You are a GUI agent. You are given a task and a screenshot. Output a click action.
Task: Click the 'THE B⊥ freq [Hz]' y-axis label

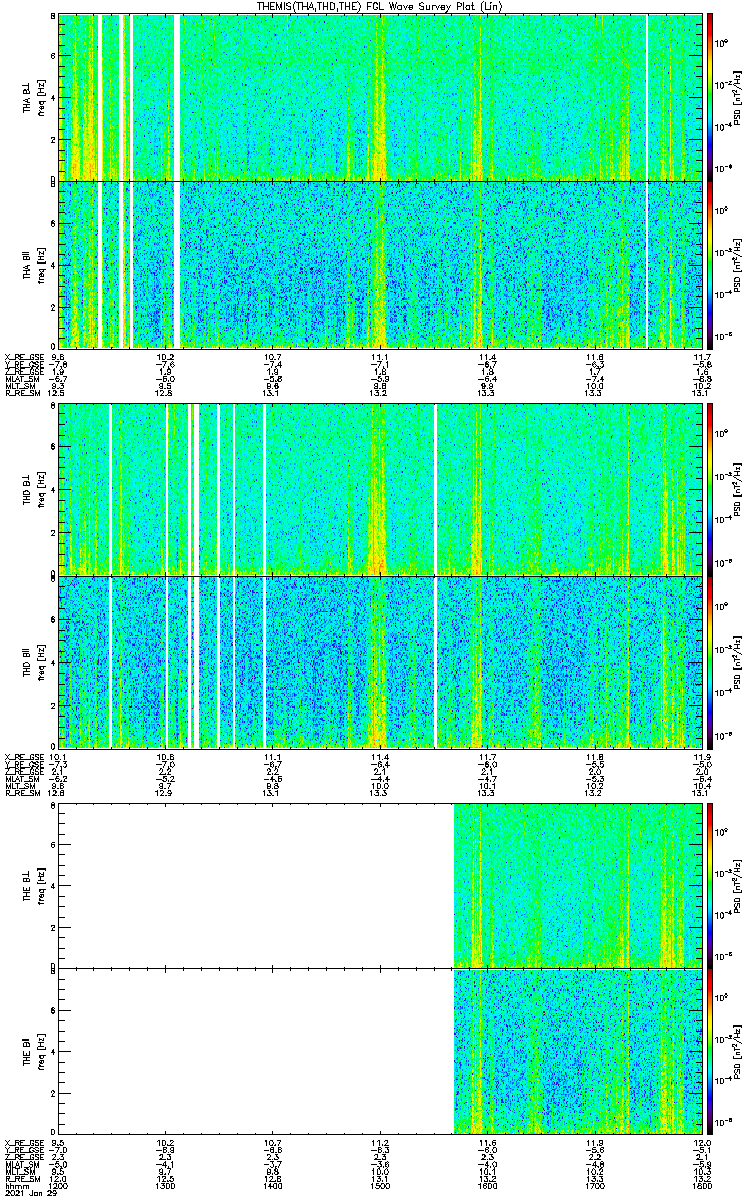click(x=32, y=885)
